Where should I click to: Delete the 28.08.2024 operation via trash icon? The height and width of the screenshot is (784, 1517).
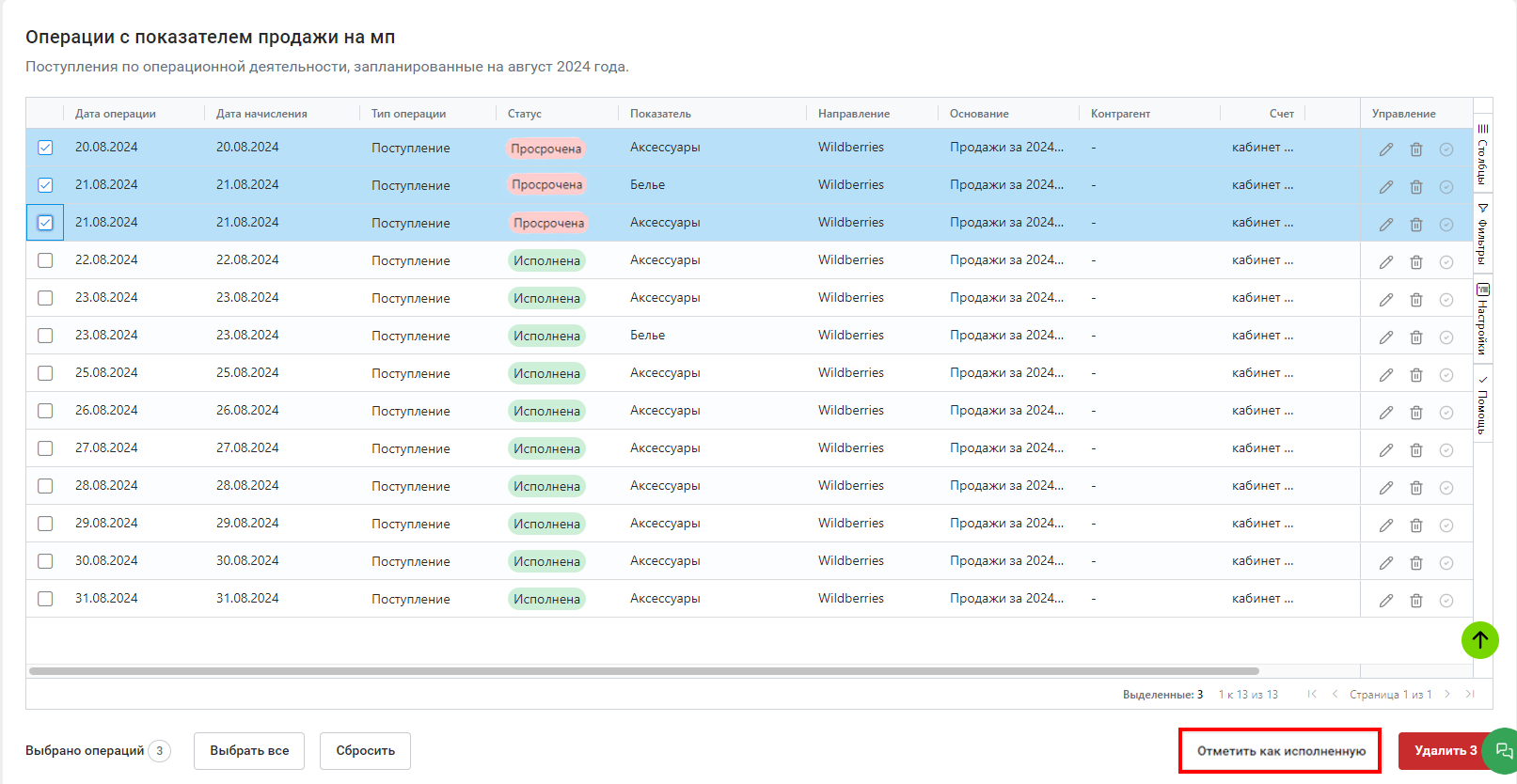pos(1416,488)
